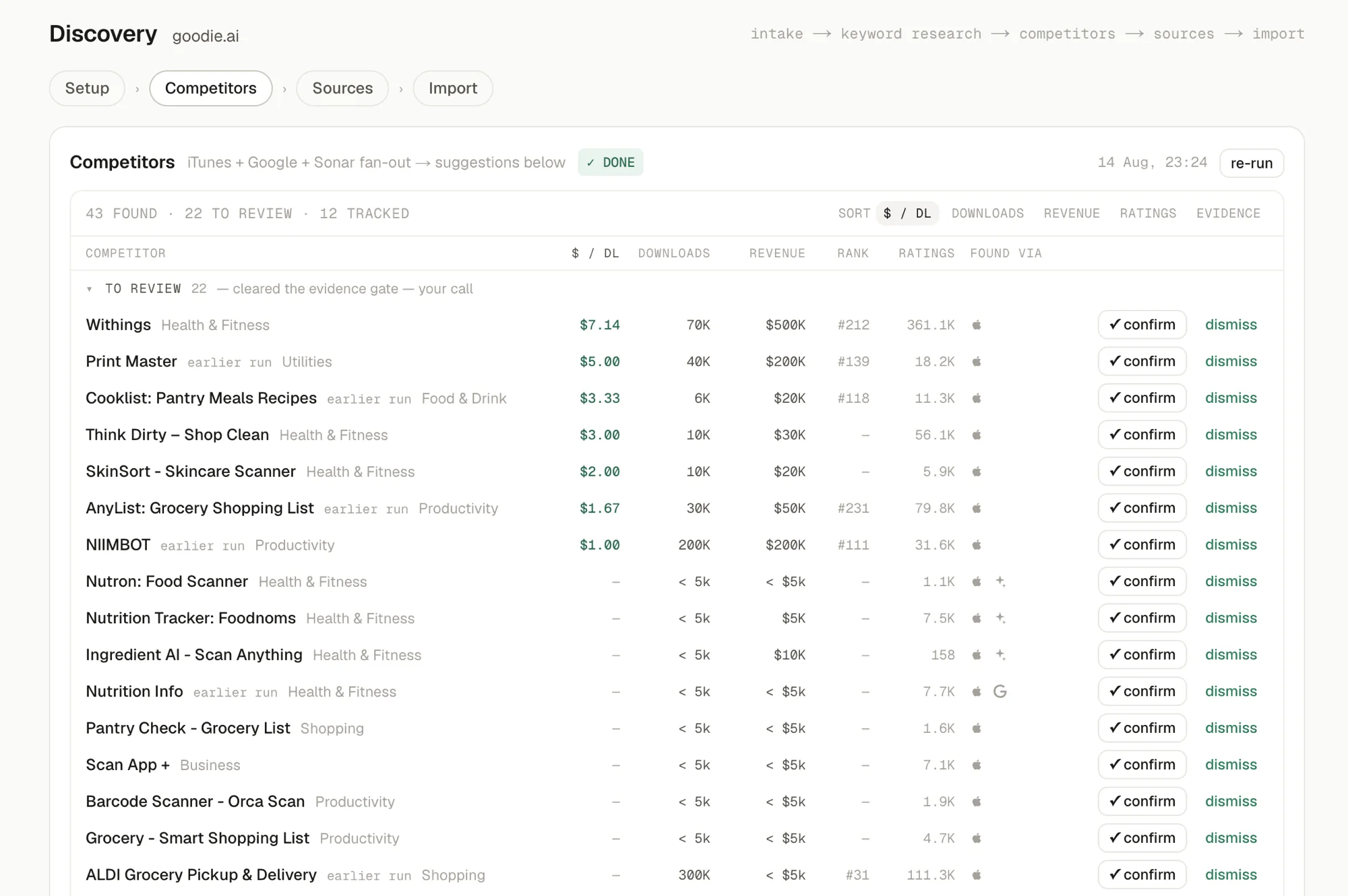Click the re-run button
The image size is (1348, 896).
(x=1252, y=163)
